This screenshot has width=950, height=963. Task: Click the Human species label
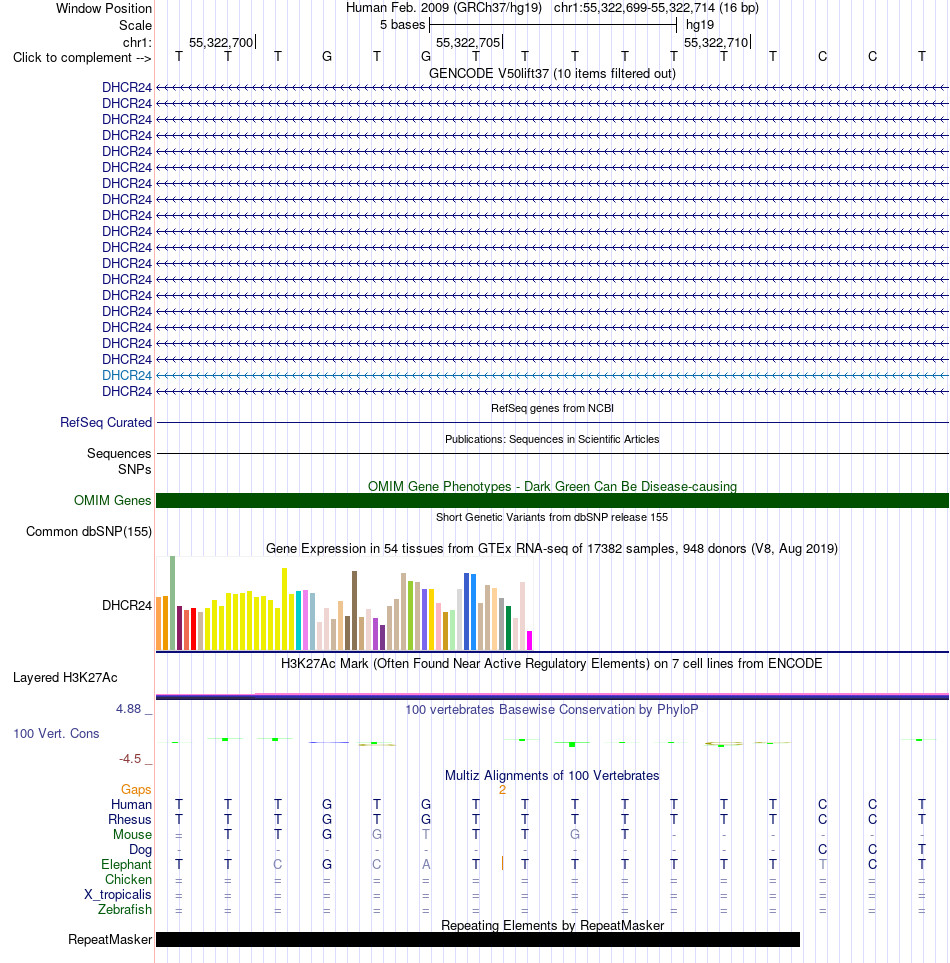point(131,805)
